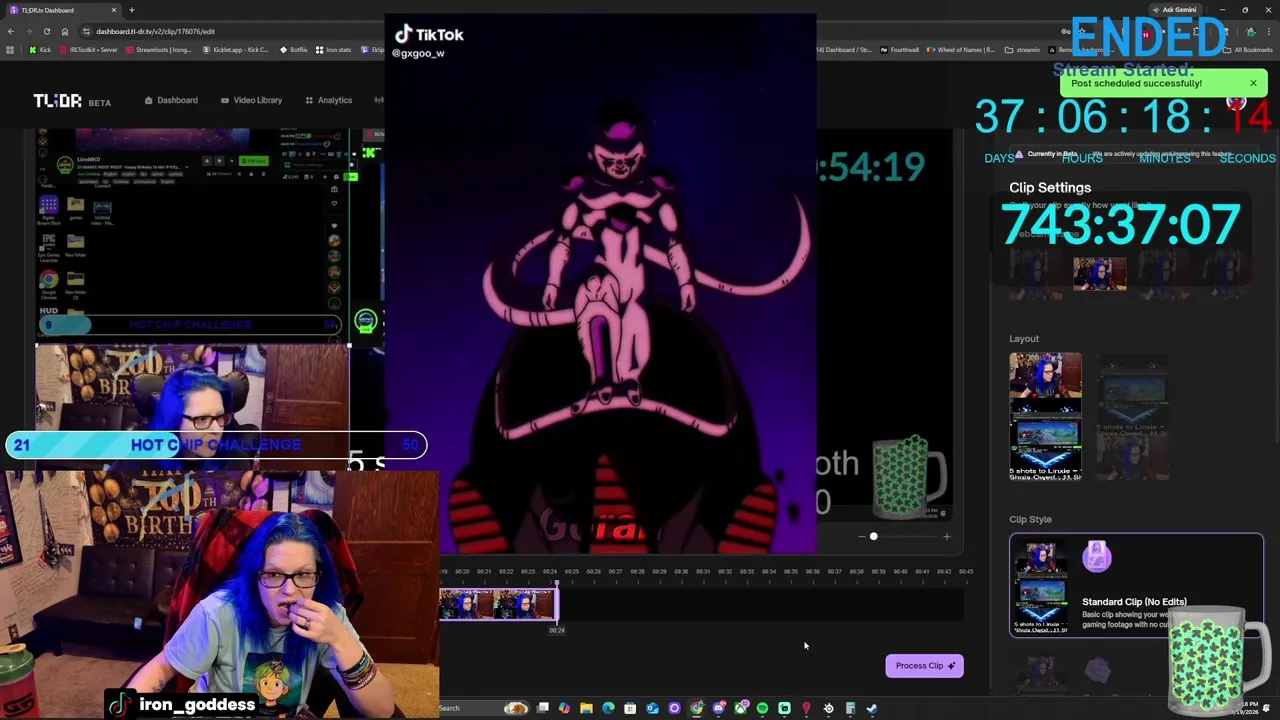Open the Kicklet.app bookmark

click(x=236, y=50)
